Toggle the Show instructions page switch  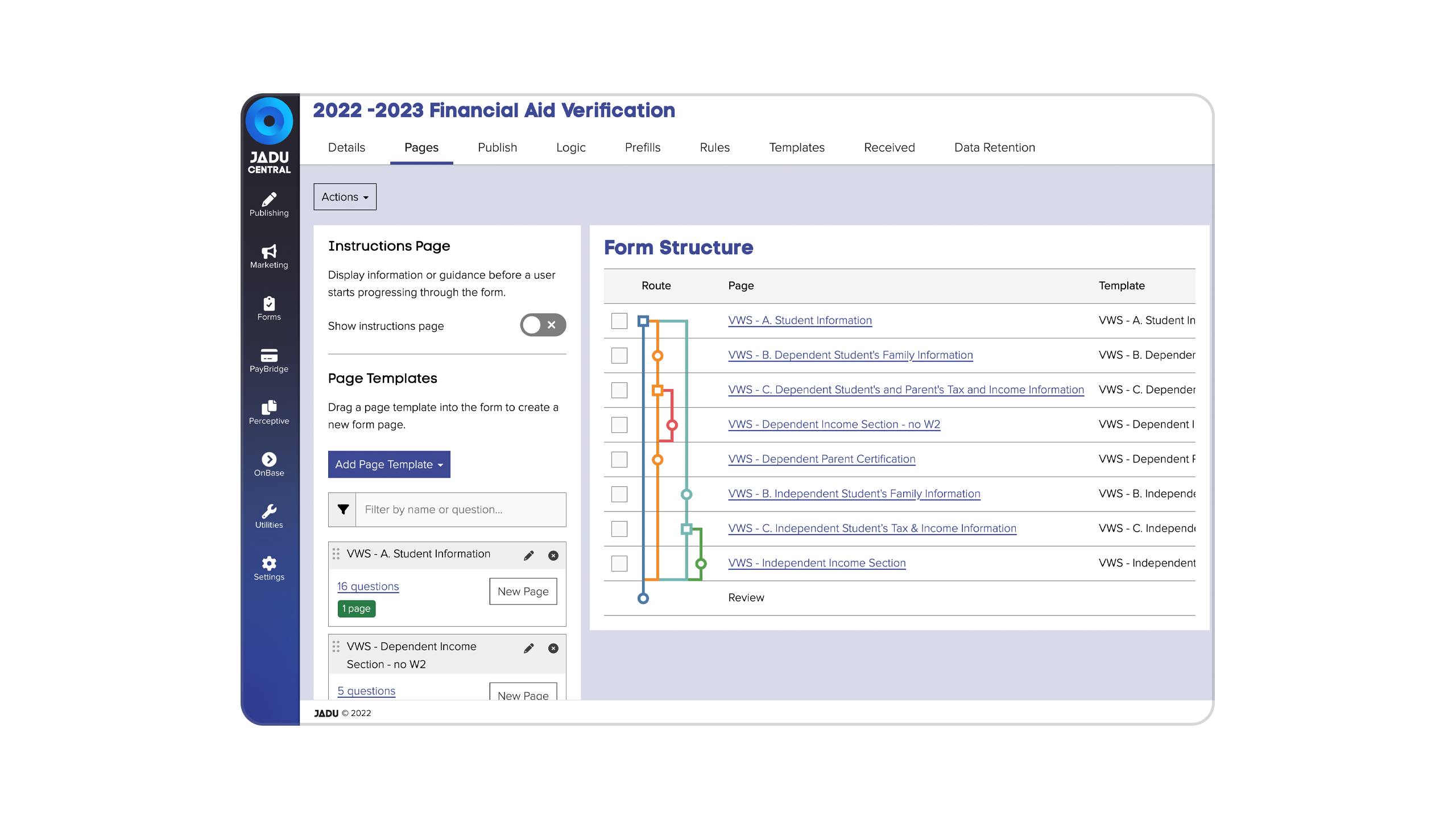tap(540, 325)
